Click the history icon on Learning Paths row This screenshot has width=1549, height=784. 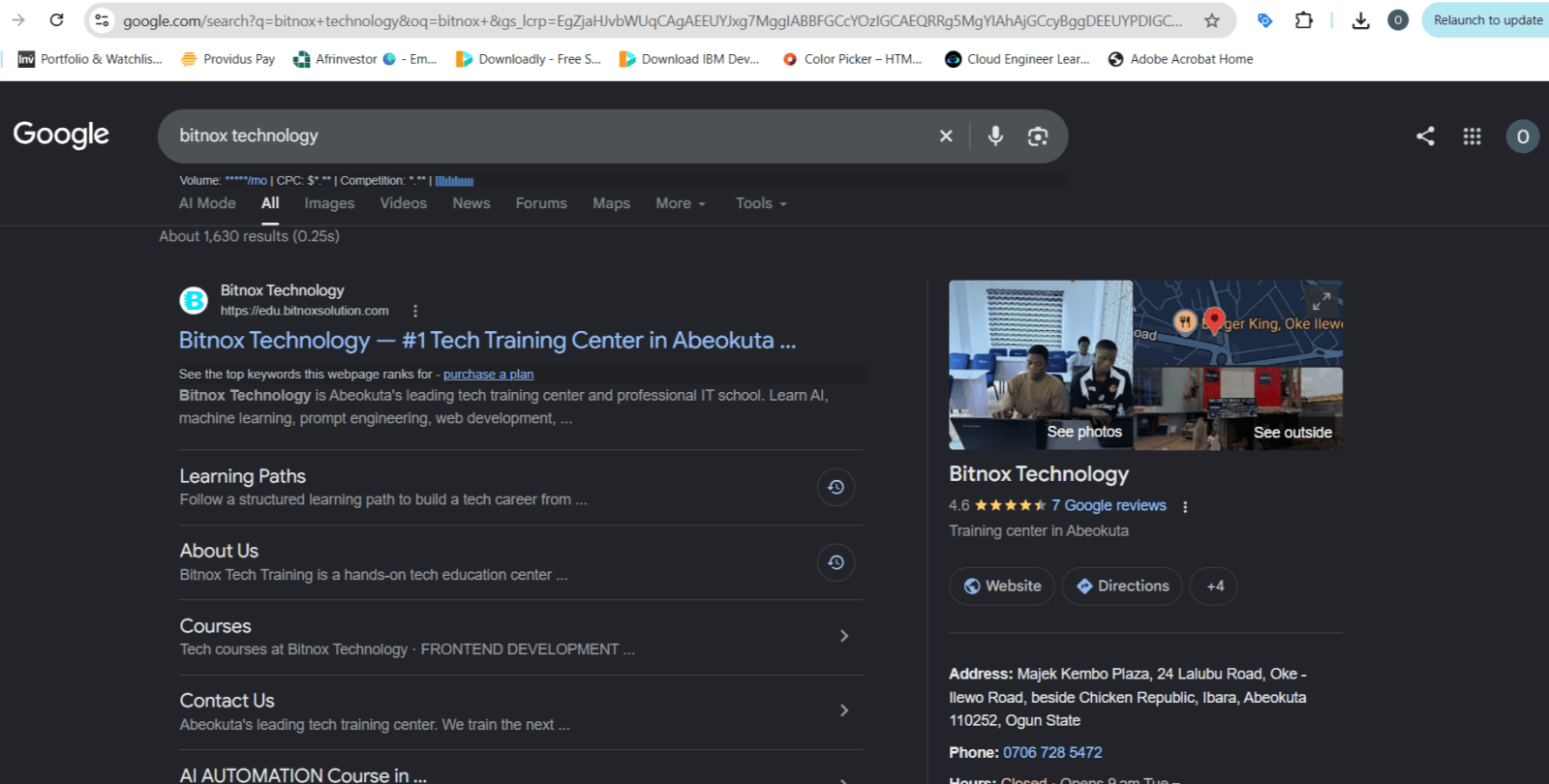tap(836, 487)
